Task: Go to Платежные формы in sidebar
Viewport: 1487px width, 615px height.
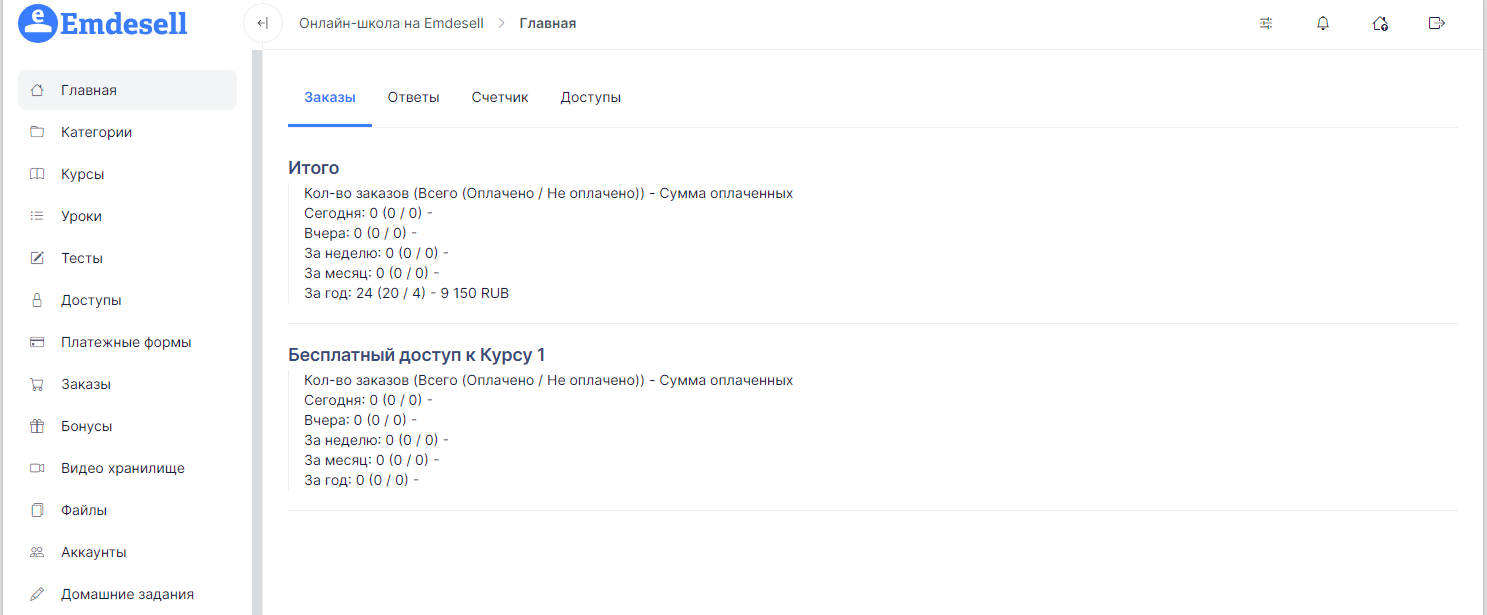Action: pos(126,342)
